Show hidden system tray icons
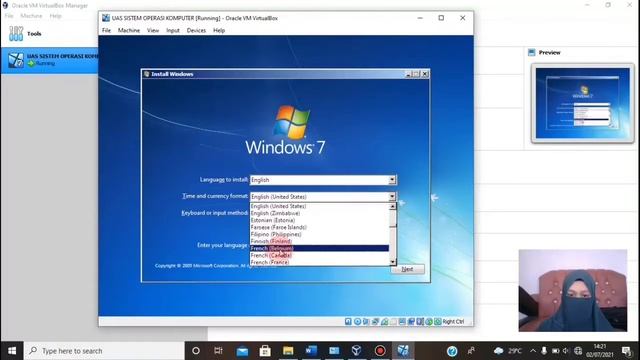 533,351
